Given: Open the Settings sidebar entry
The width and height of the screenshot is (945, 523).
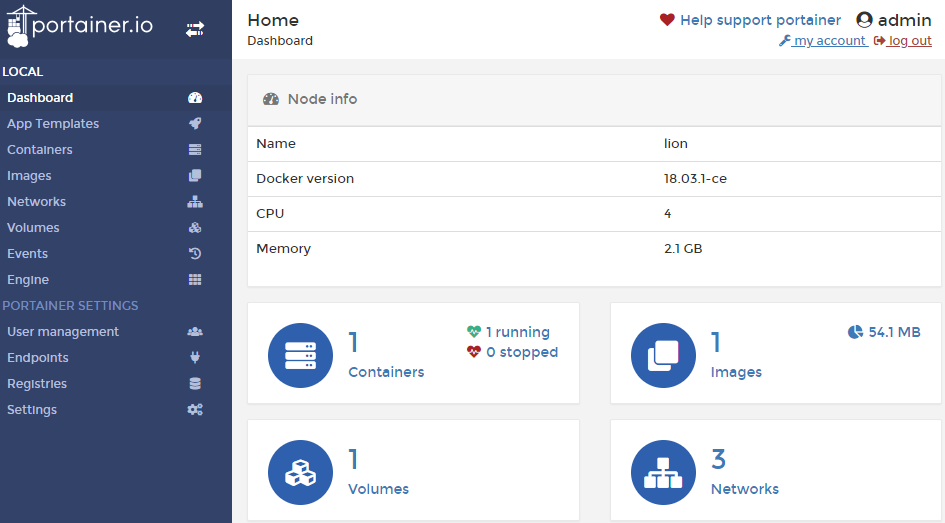Looking at the screenshot, I should click(32, 410).
